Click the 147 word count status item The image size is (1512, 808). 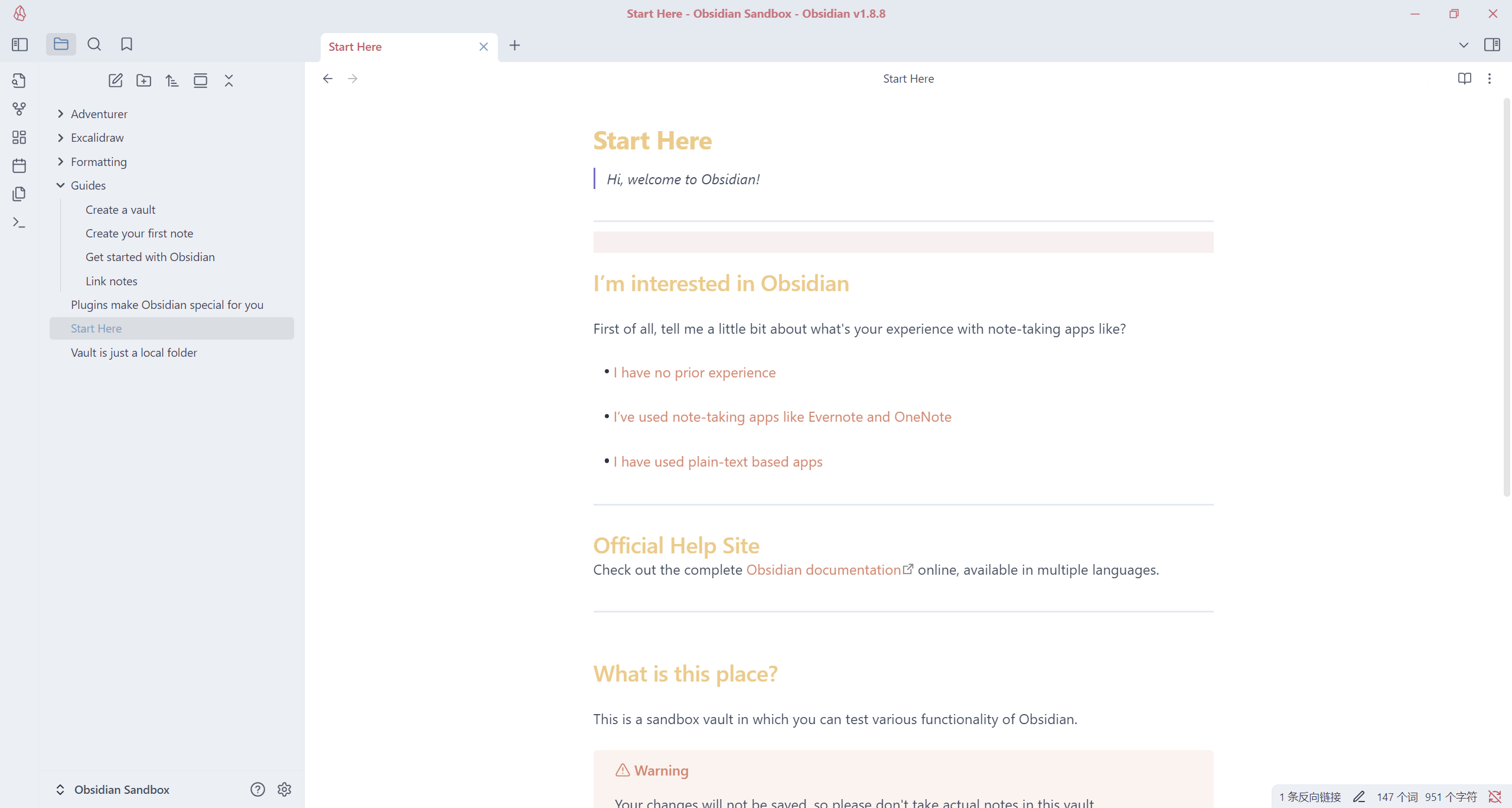point(1397,797)
